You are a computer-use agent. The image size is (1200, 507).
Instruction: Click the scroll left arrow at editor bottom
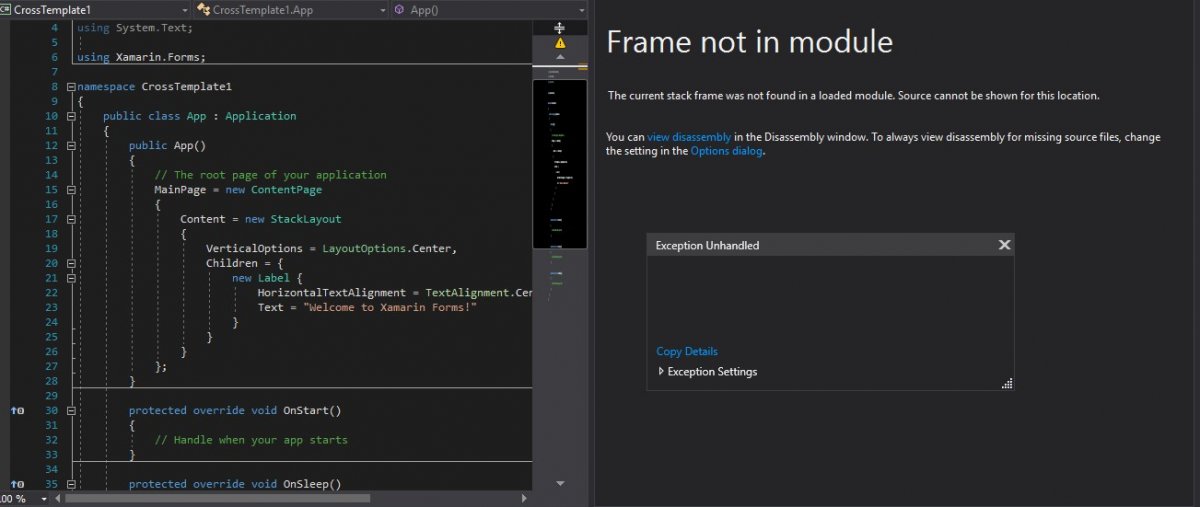coord(56,497)
